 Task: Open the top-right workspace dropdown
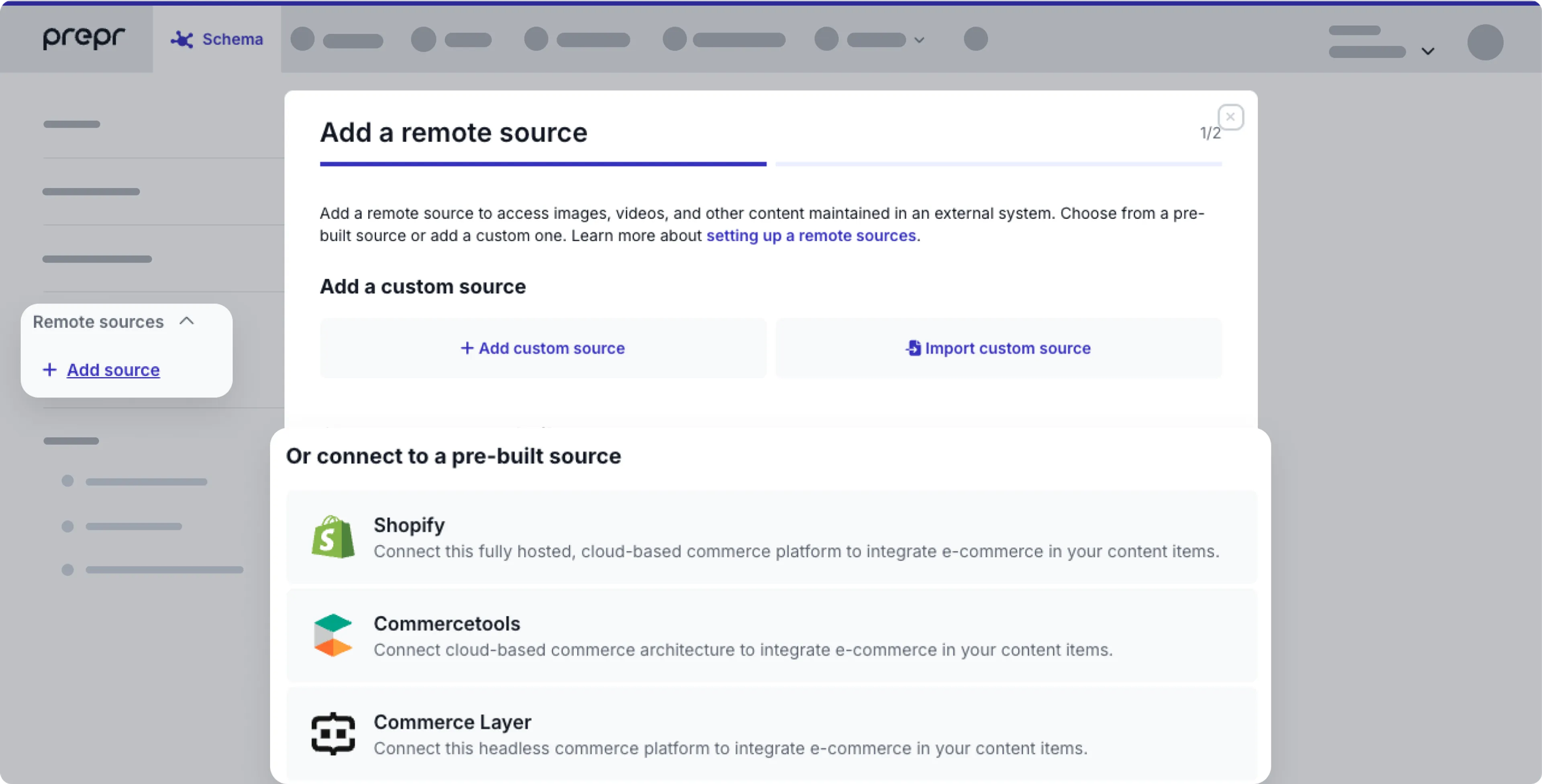coord(1428,50)
